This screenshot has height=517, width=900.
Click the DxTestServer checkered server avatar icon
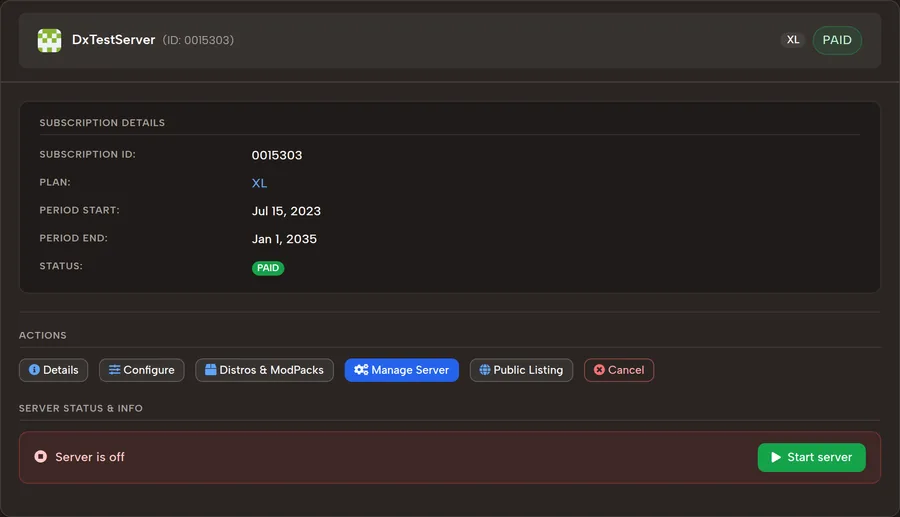[49, 40]
